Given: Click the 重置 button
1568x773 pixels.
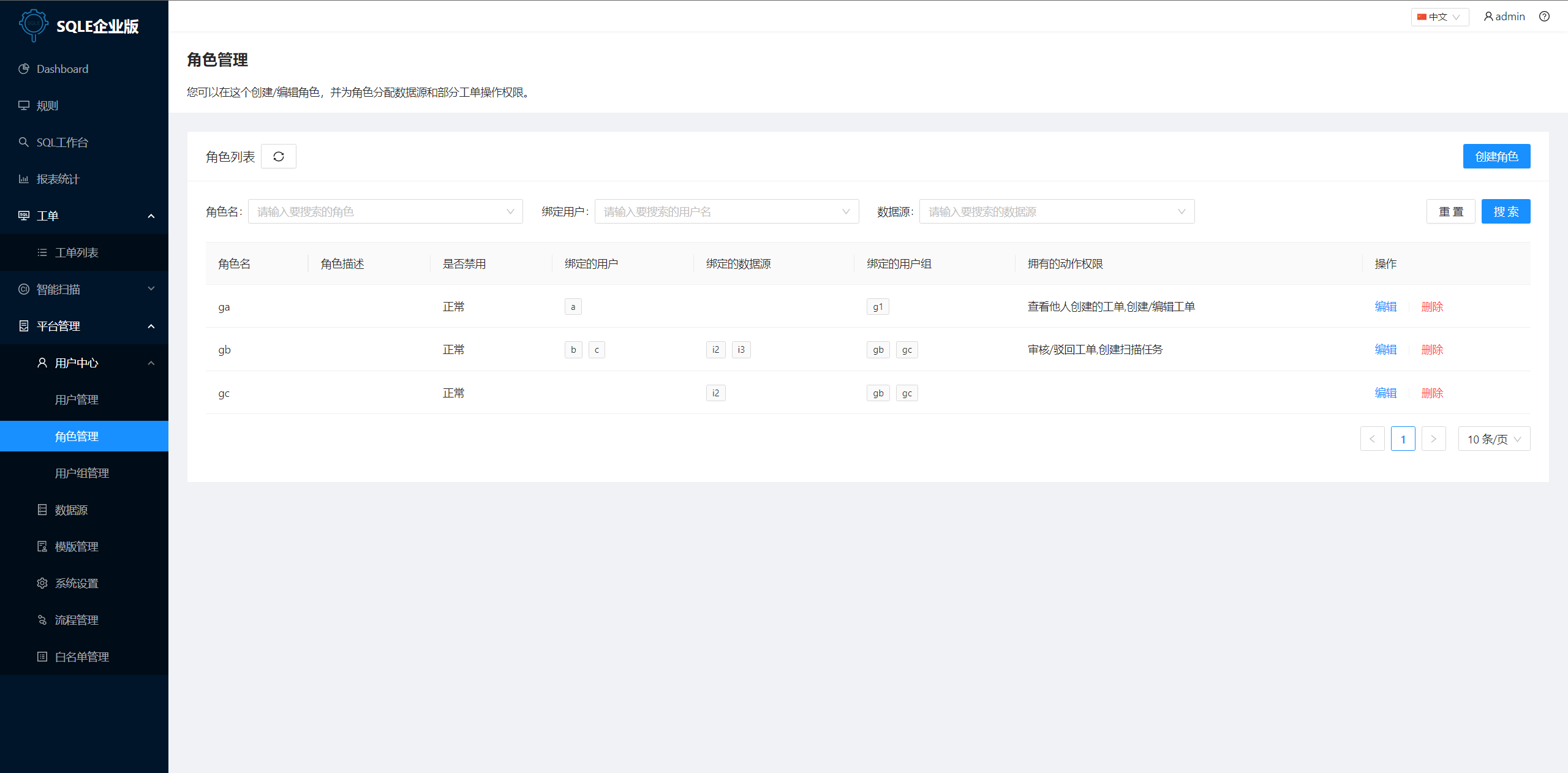Looking at the screenshot, I should [x=1450, y=211].
